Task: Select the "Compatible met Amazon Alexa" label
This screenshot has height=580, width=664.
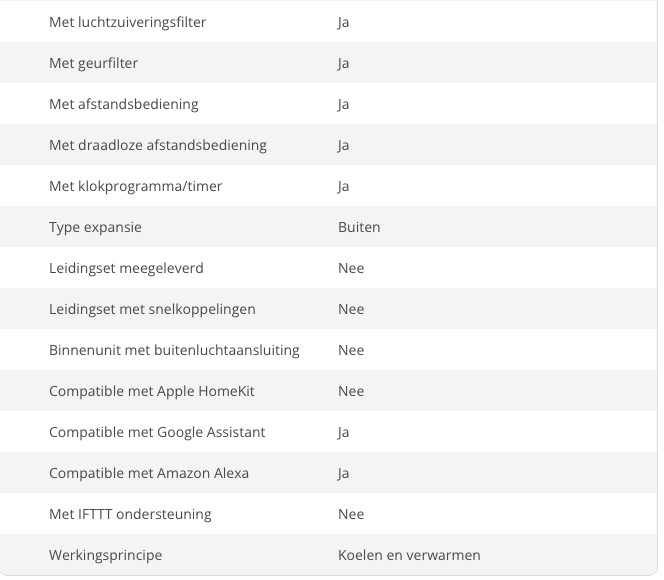Action: click(149, 473)
